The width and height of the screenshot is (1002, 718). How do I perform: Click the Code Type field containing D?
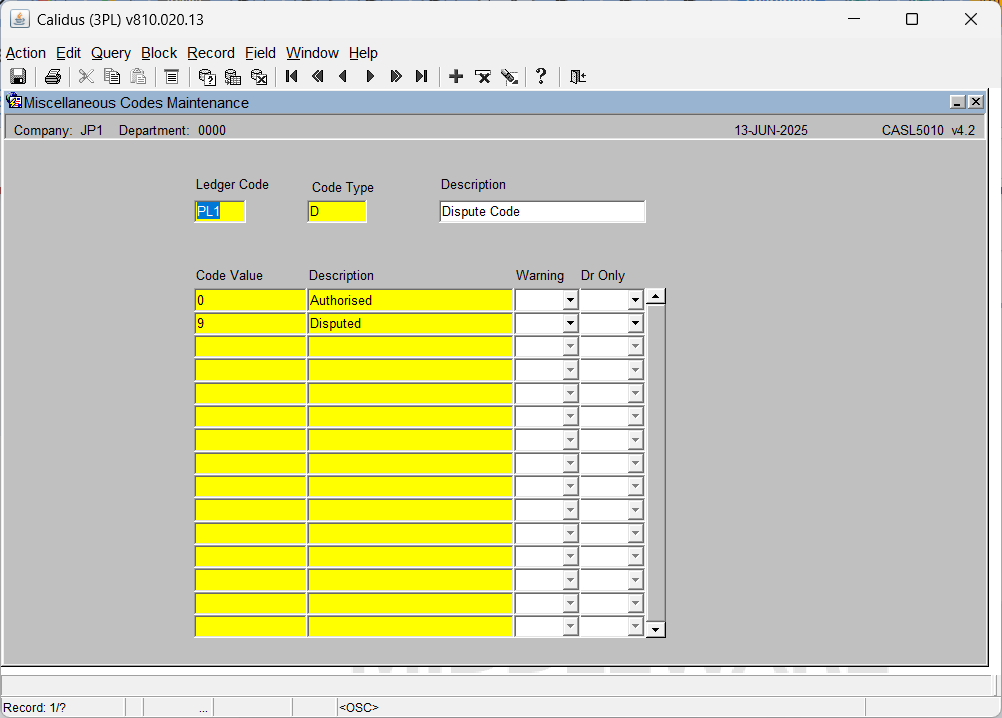coord(337,211)
